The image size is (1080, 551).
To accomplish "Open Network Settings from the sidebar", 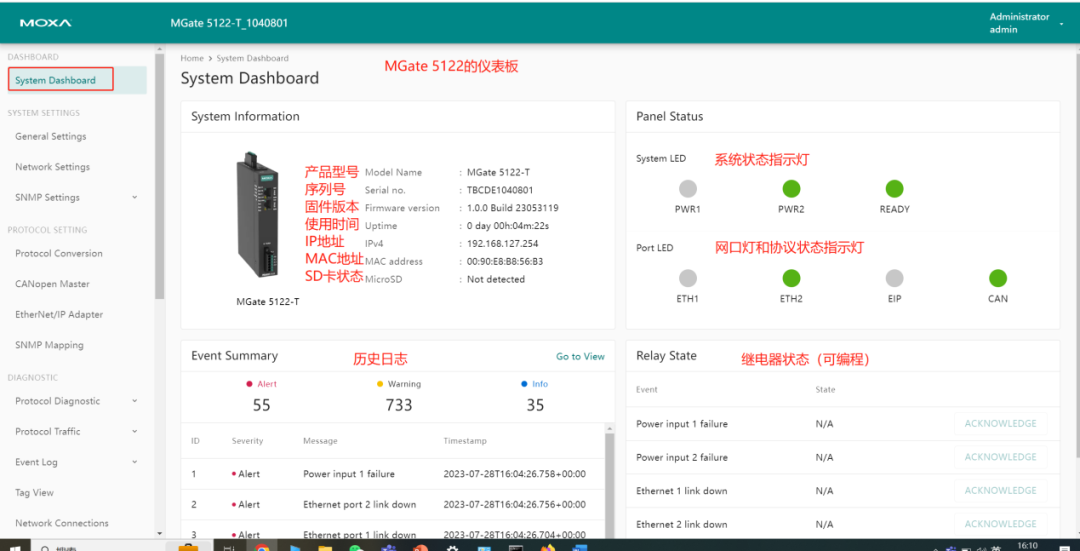I will 52,167.
